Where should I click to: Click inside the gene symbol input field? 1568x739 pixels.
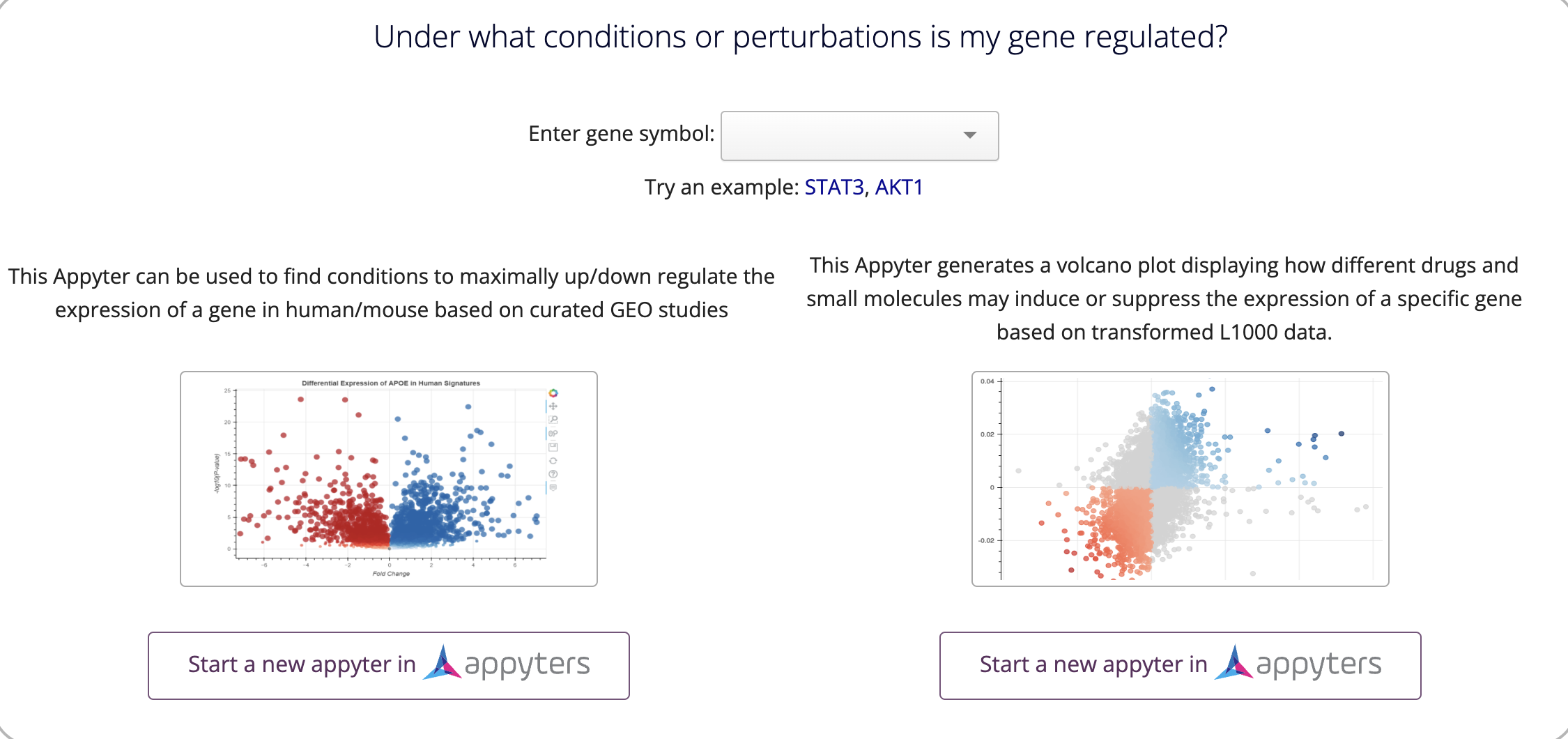[836, 136]
